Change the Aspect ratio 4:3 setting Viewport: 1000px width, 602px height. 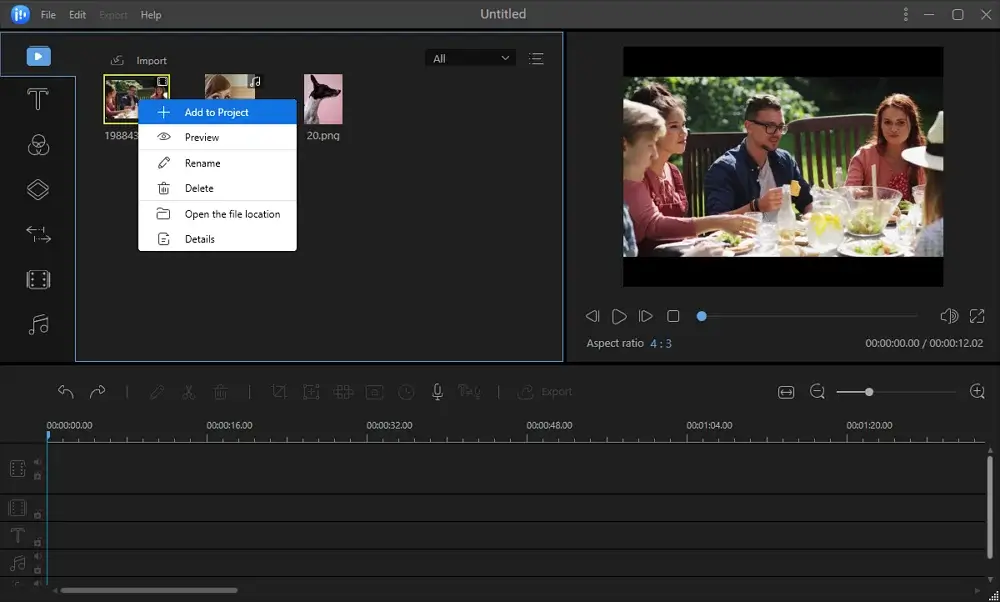[x=661, y=342]
